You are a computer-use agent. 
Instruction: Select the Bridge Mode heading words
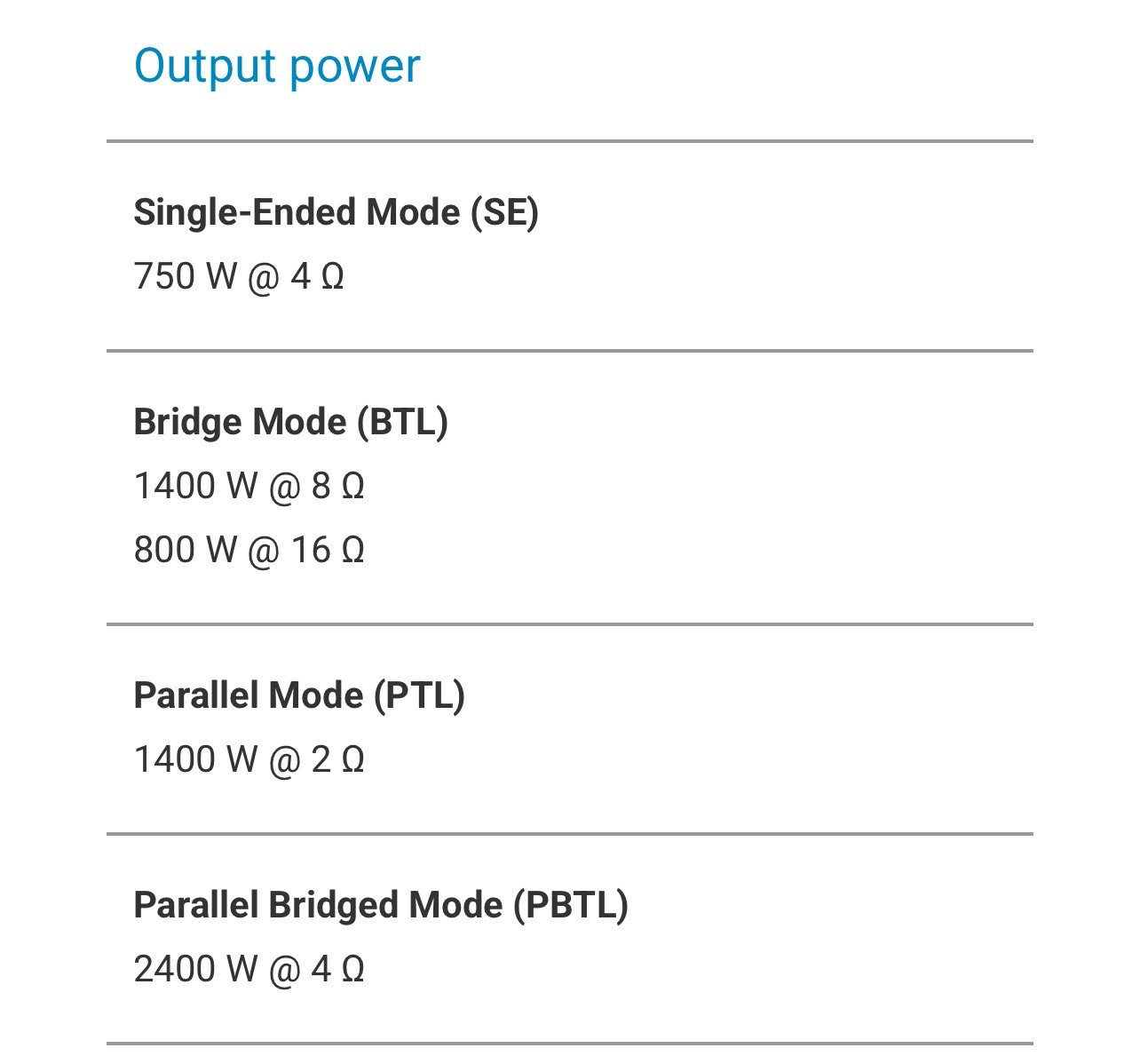(x=240, y=422)
